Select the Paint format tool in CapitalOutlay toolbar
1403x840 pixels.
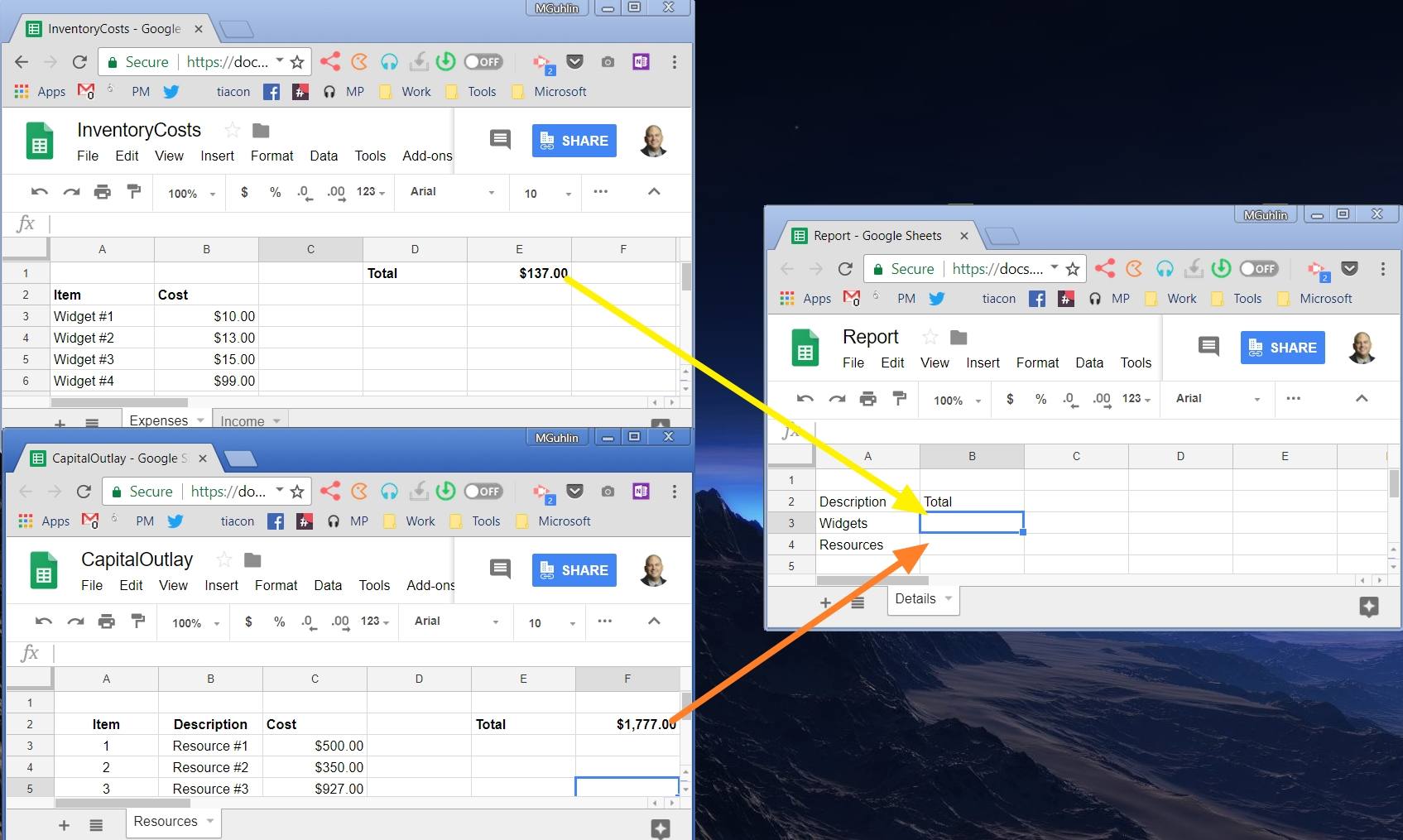click(137, 622)
